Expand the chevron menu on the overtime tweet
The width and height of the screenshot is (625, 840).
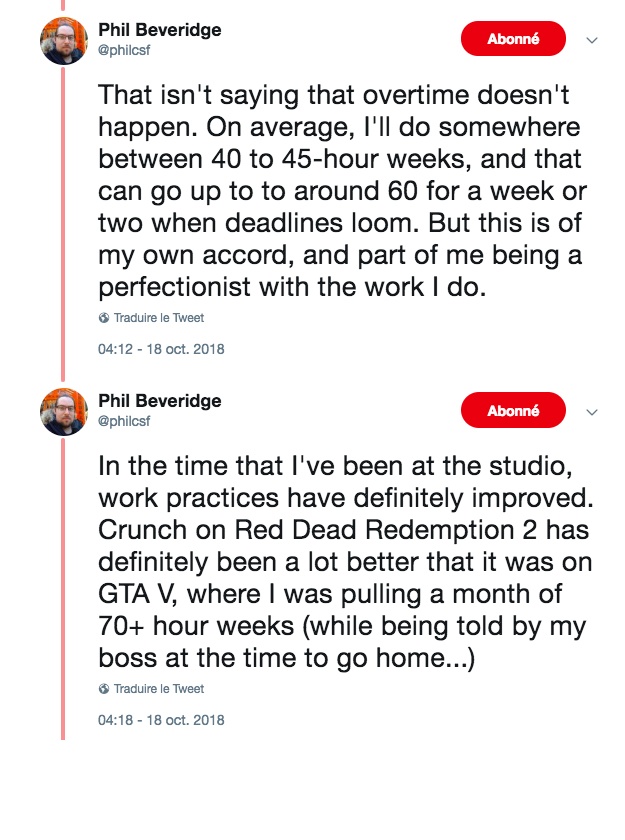coord(591,41)
